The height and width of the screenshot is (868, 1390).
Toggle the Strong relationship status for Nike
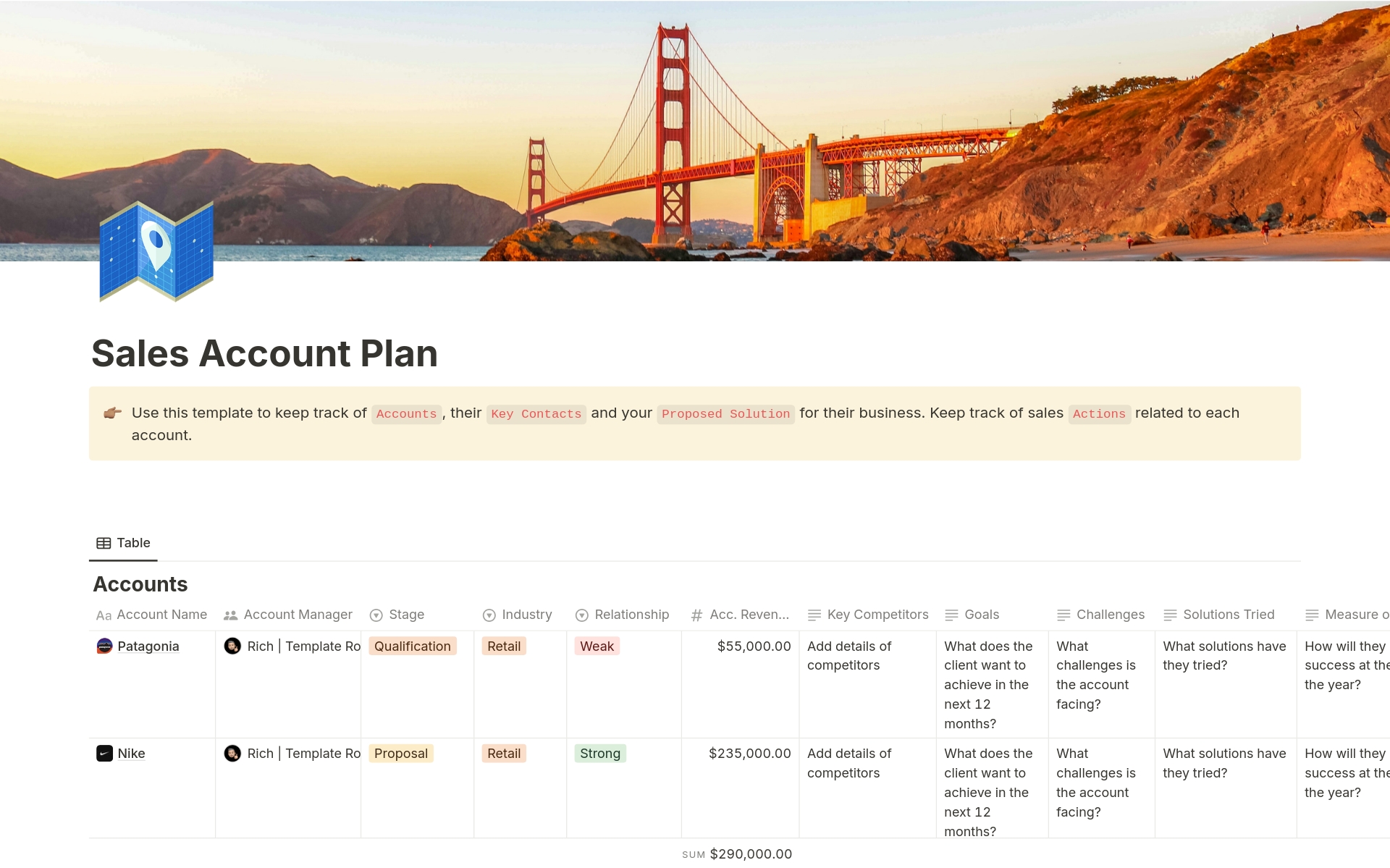pyautogui.click(x=601, y=752)
